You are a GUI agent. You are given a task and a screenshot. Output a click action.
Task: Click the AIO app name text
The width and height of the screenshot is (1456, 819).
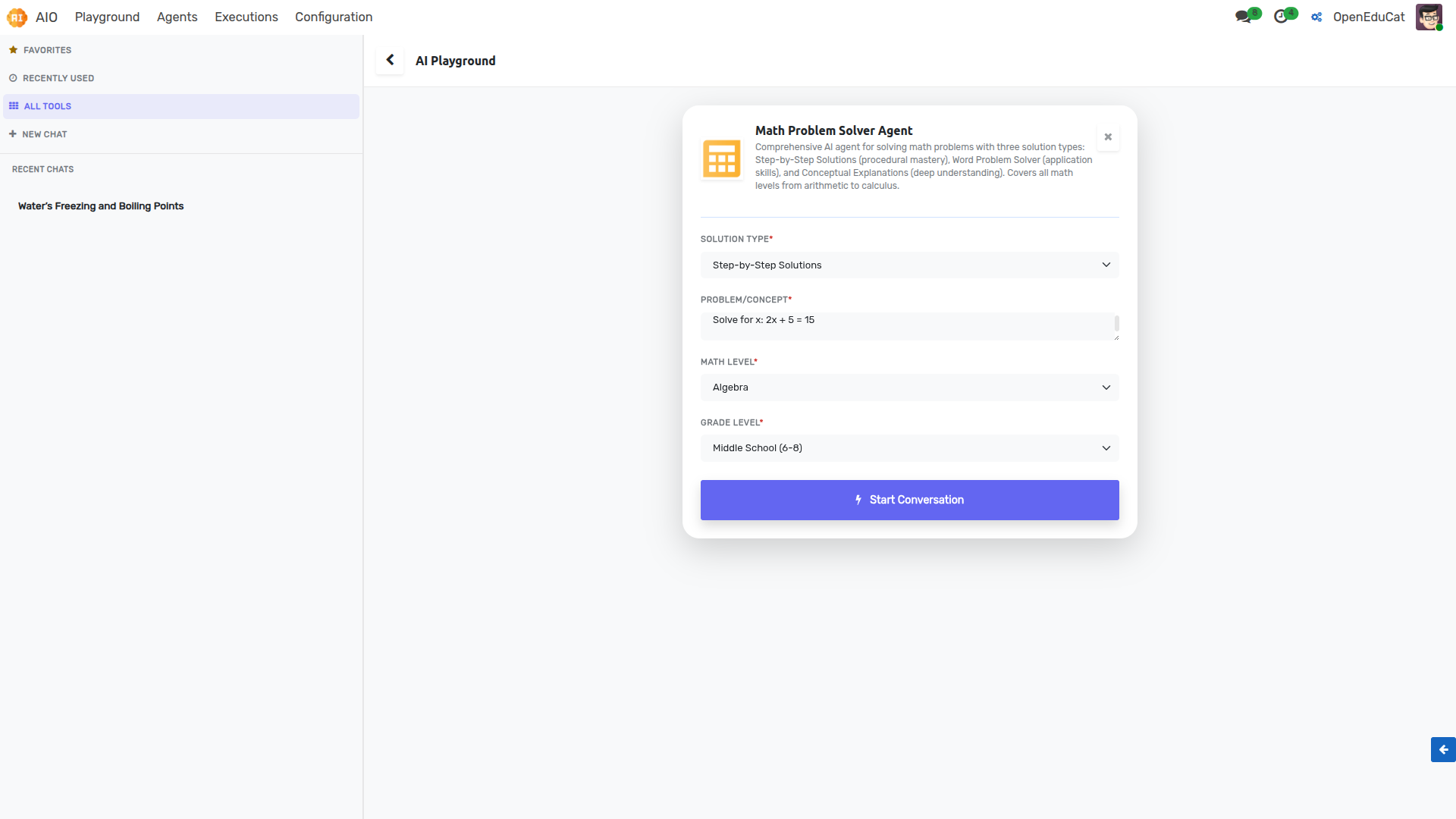[x=46, y=17]
